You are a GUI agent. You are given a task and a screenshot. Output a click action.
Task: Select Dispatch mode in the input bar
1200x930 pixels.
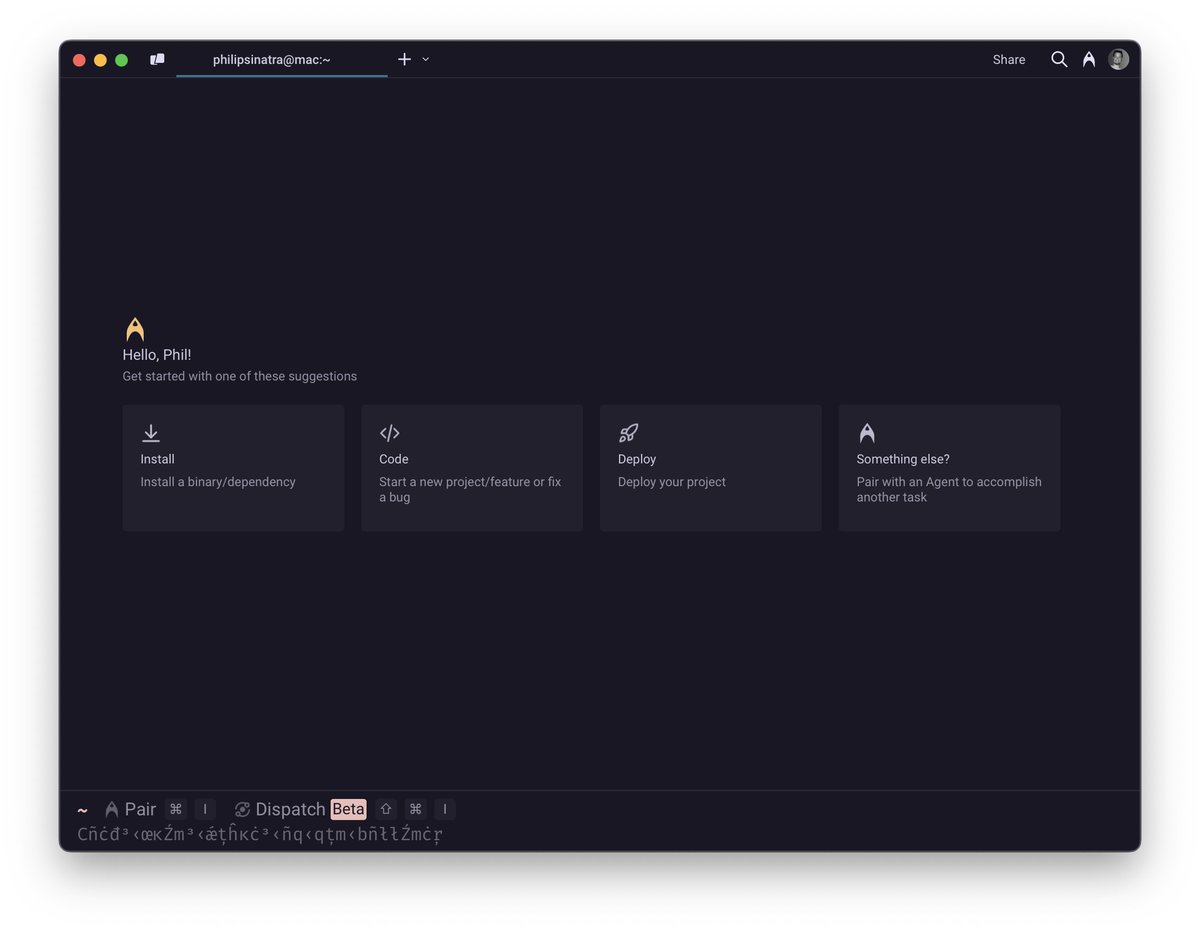click(290, 809)
